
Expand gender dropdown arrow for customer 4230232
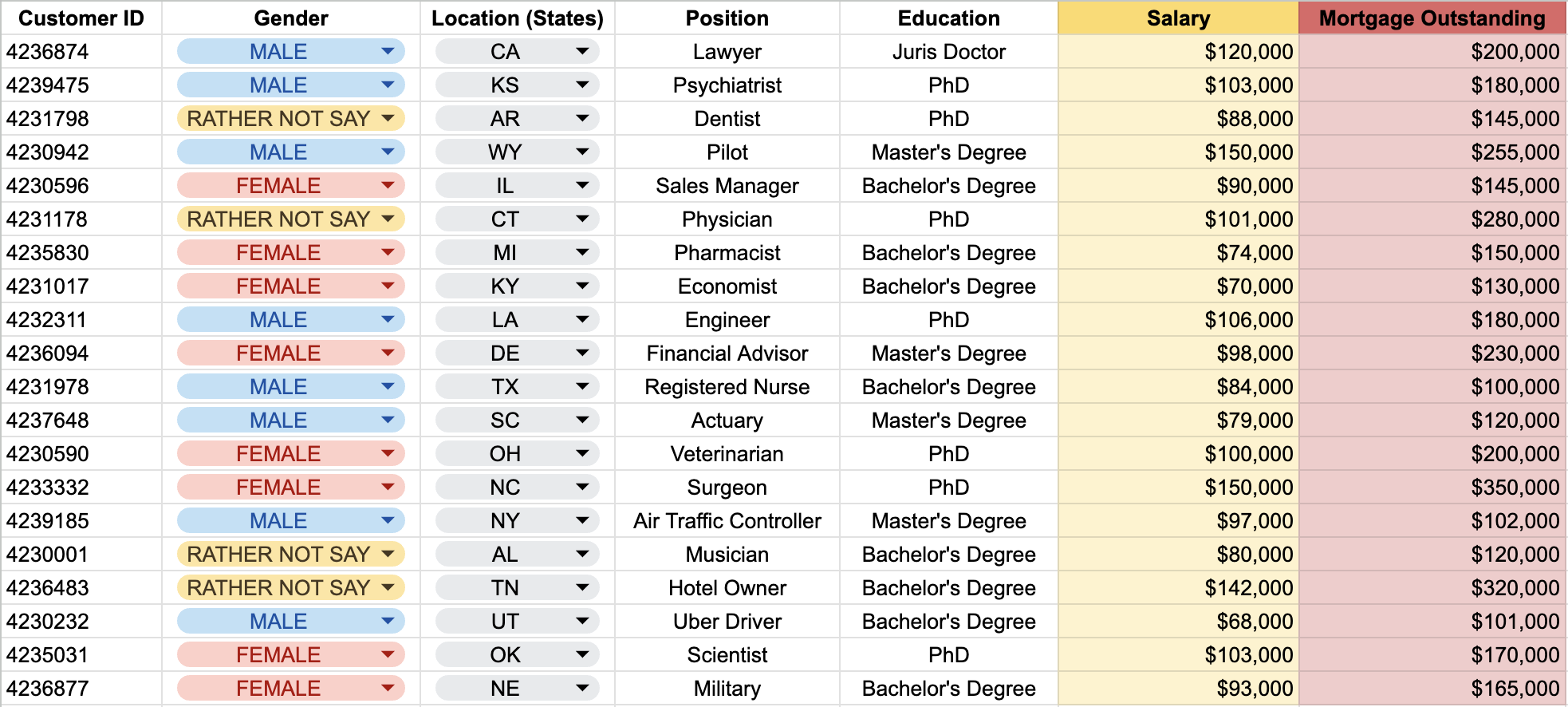point(388,621)
